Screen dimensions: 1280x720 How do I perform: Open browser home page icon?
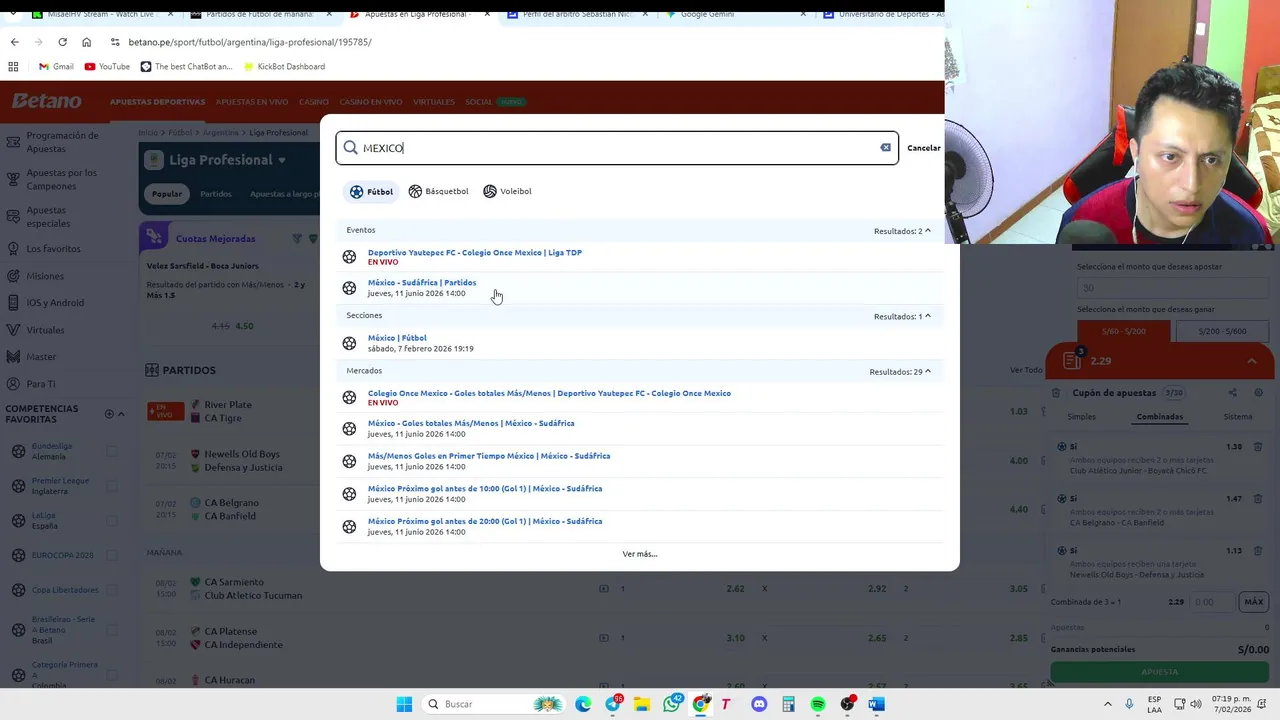(86, 42)
